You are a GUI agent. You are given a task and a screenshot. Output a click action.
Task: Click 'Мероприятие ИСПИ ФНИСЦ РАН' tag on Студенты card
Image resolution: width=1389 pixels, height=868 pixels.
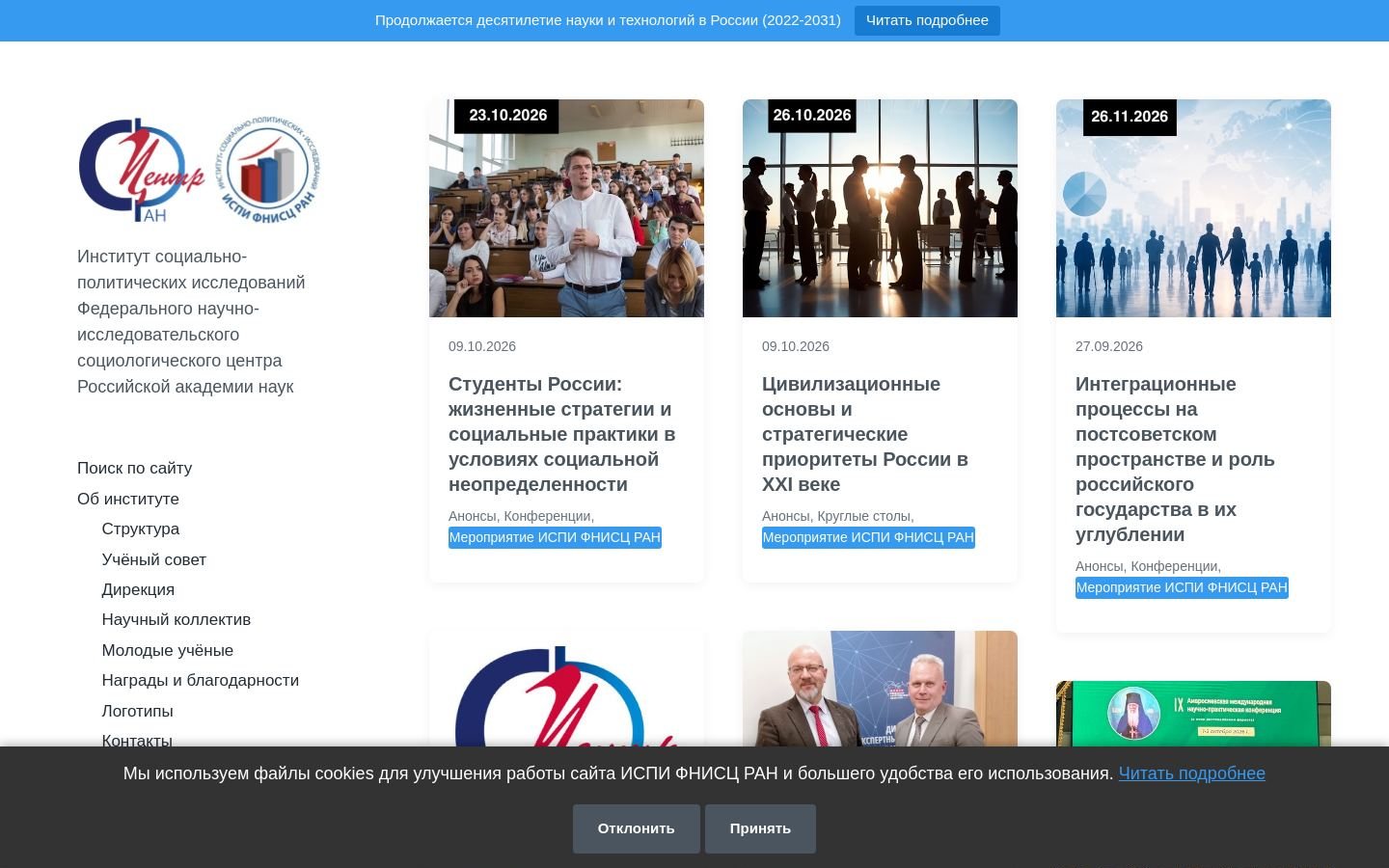click(x=555, y=537)
